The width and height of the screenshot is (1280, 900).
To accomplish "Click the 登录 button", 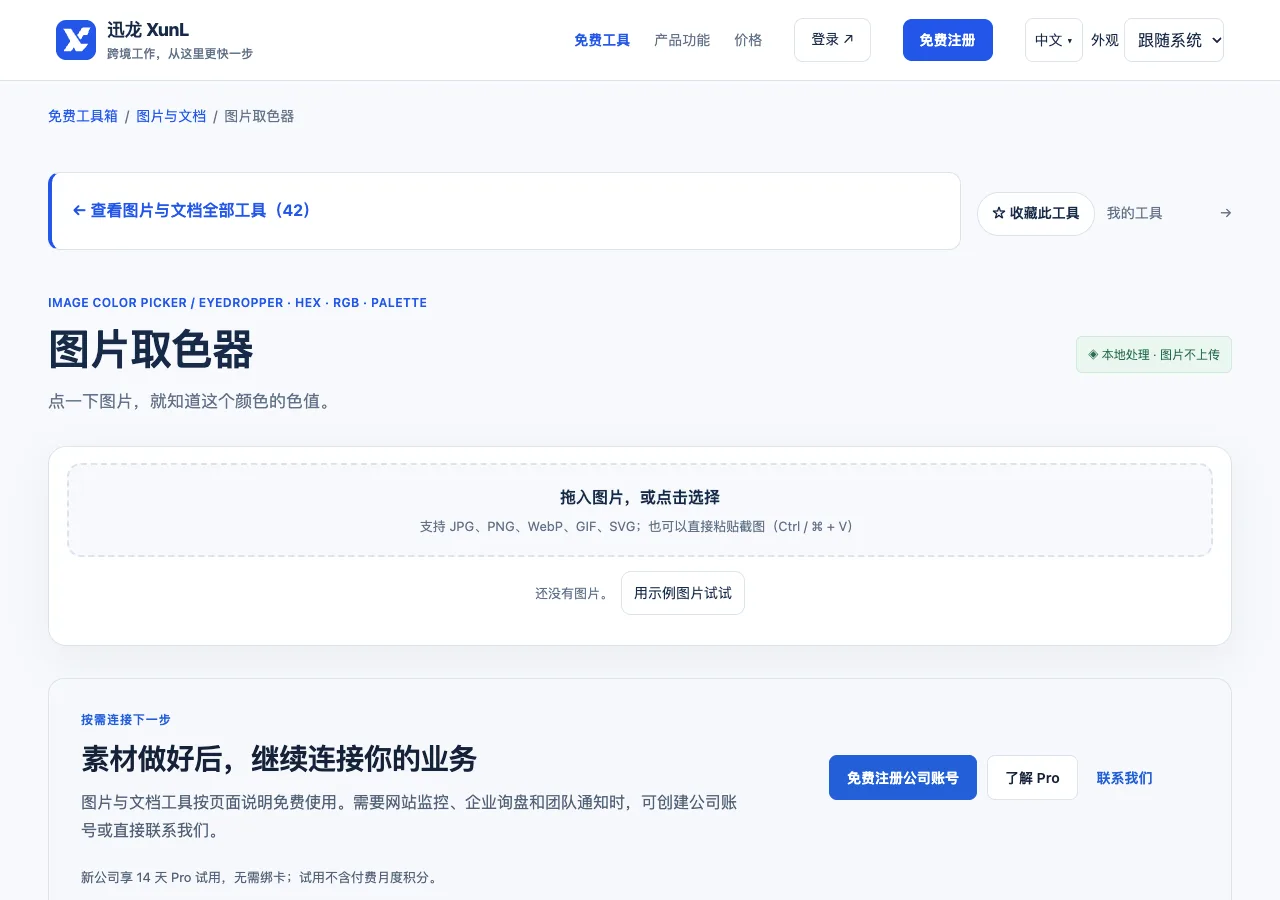I will tap(832, 40).
